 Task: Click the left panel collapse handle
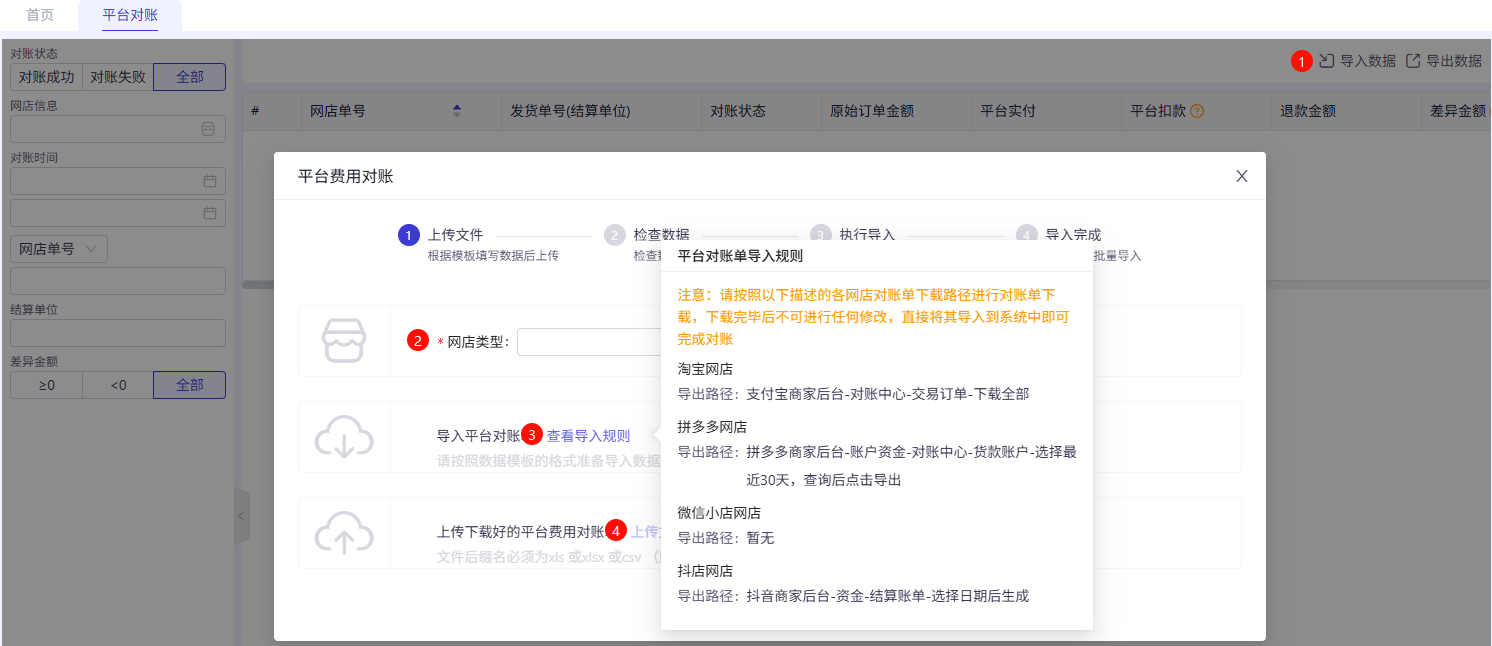(x=241, y=516)
